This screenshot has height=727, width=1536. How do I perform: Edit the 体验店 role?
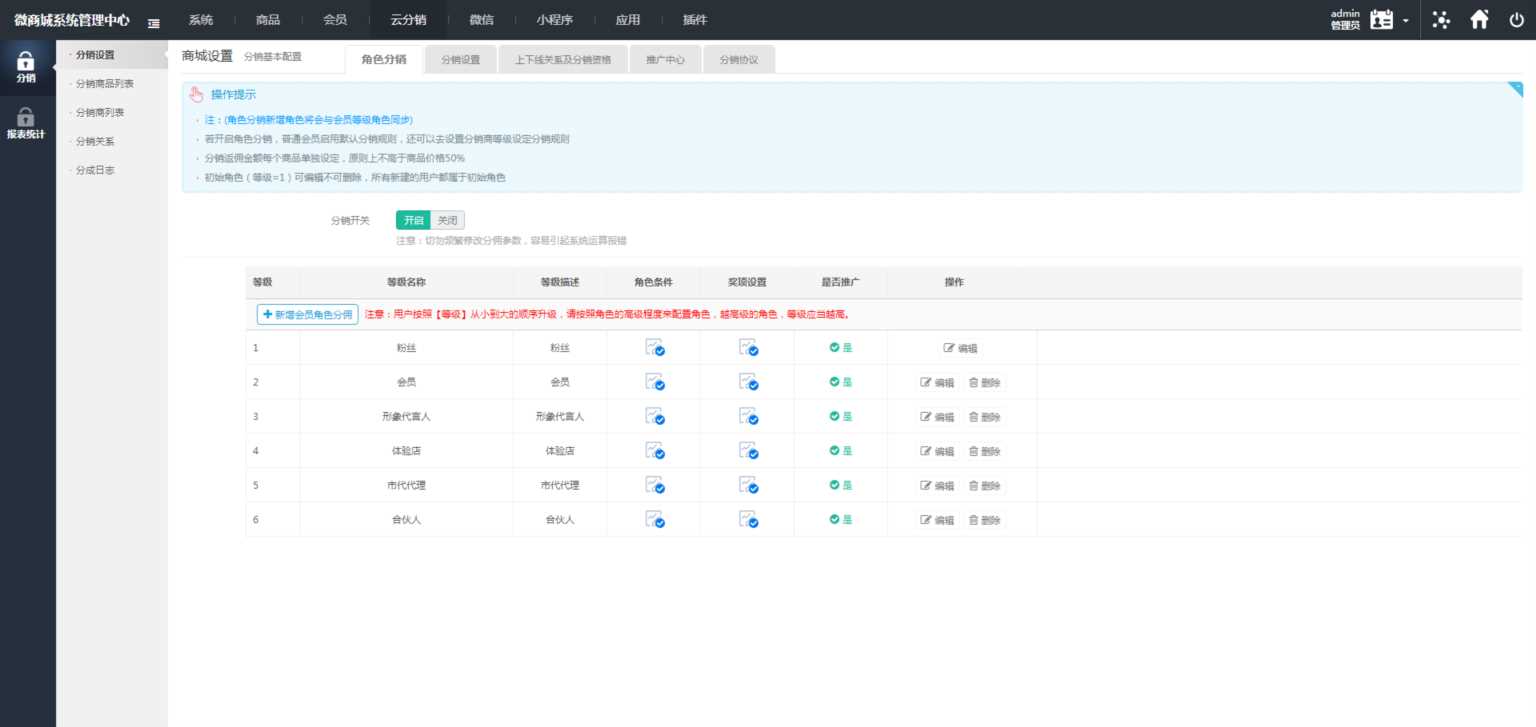coord(937,452)
